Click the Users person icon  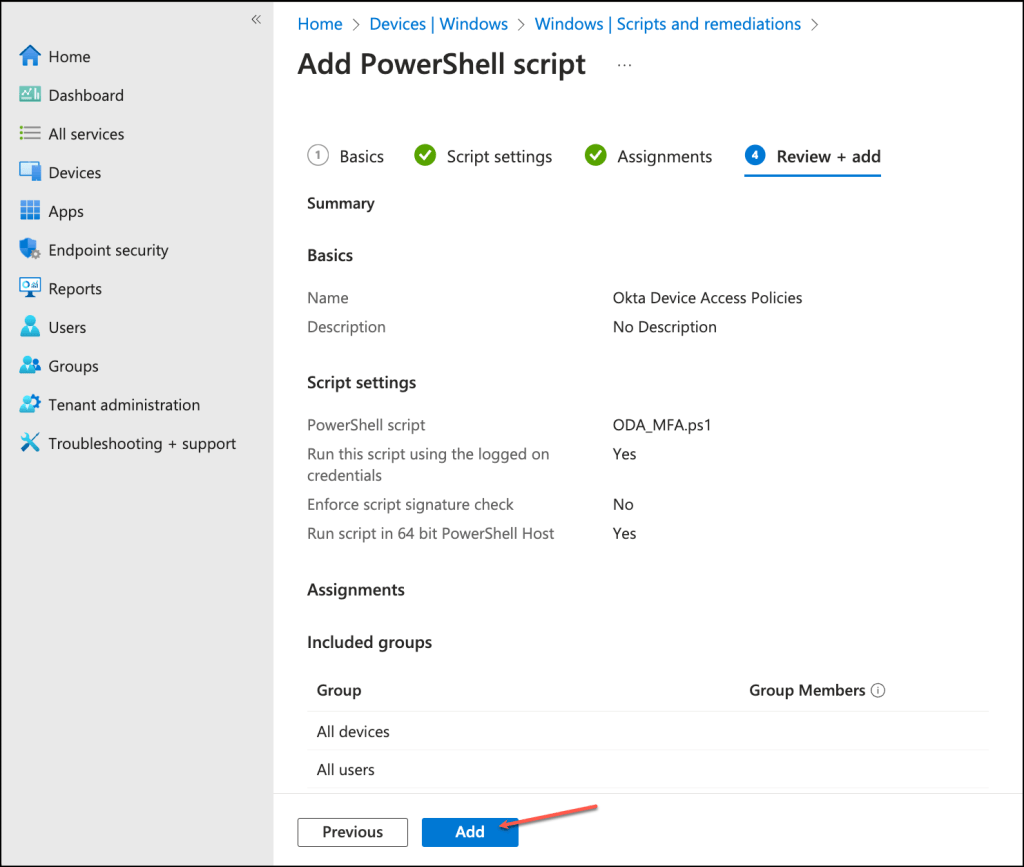(x=30, y=327)
